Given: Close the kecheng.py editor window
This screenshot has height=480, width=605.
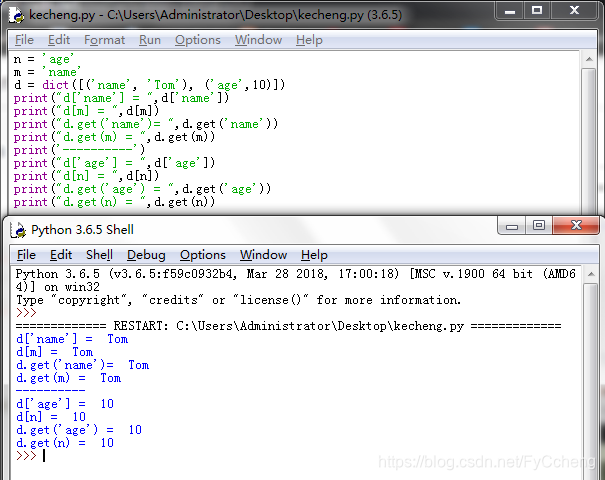Looking at the screenshot, I should pos(575,10).
